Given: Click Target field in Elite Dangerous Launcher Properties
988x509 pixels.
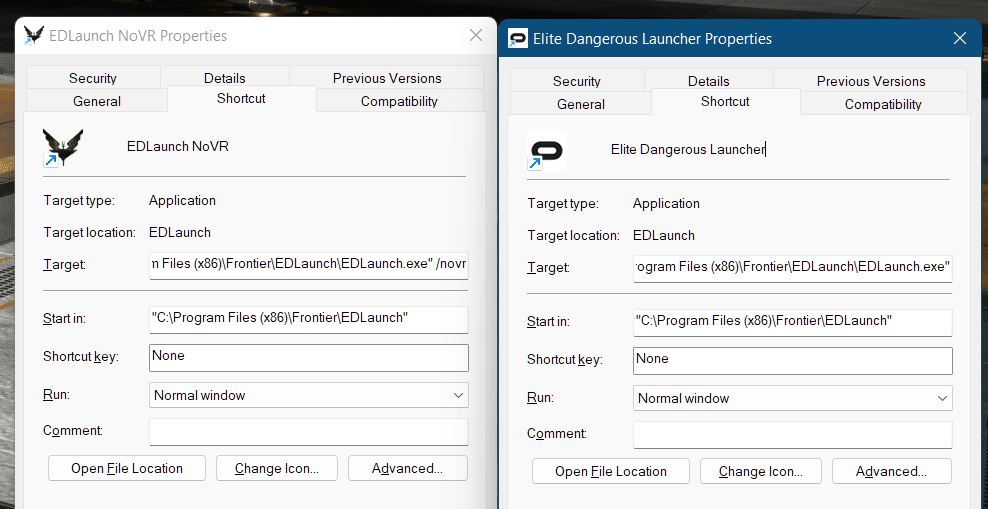Looking at the screenshot, I should [793, 268].
